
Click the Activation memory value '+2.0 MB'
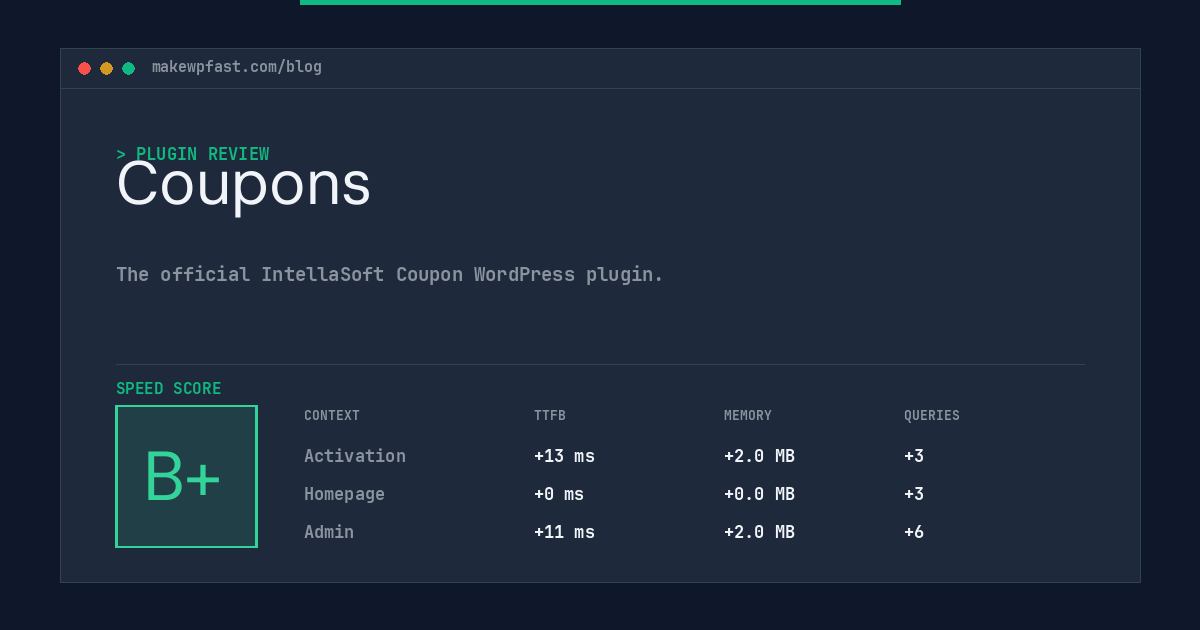(759, 456)
